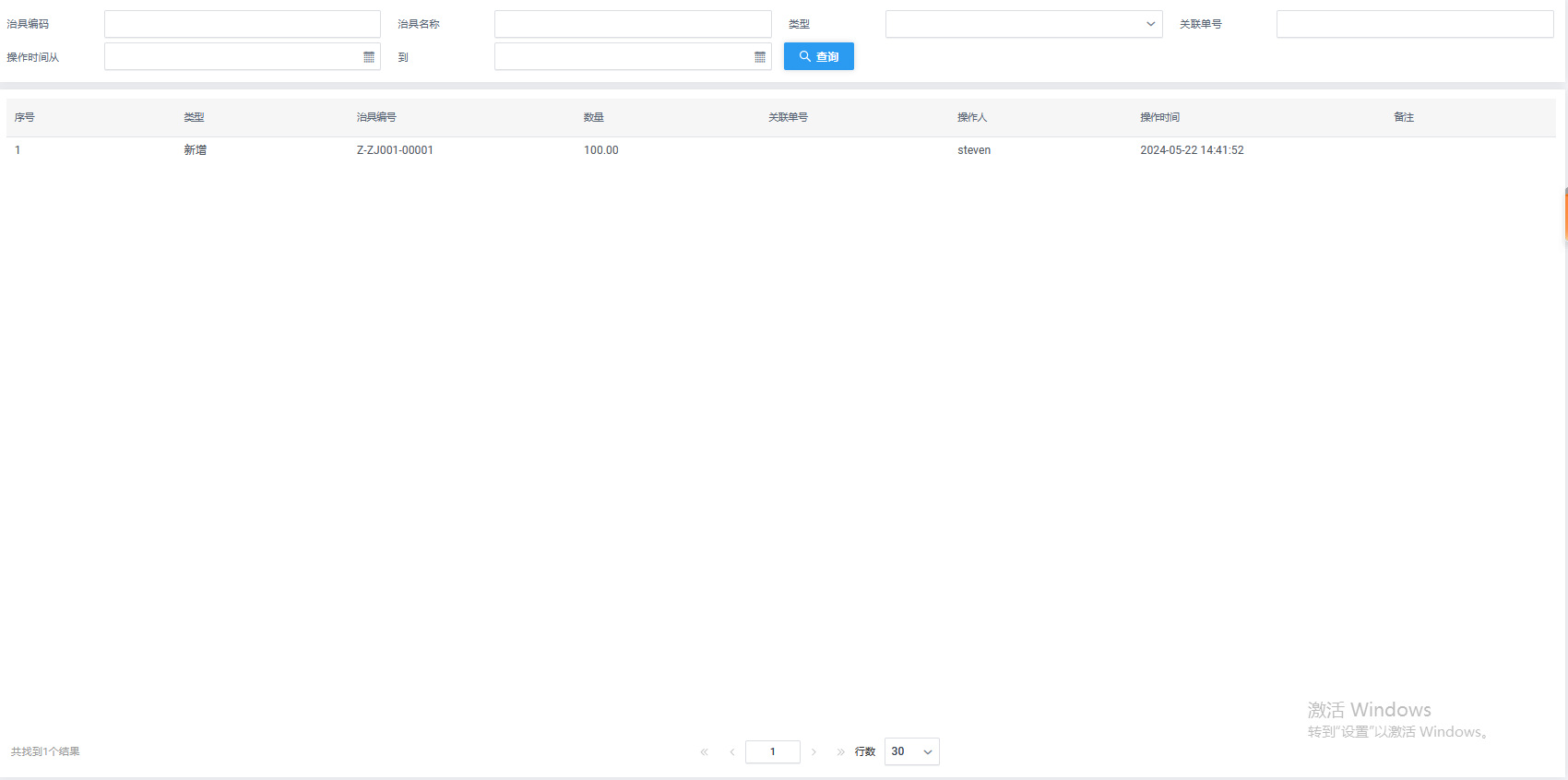Click the 操作时间 column header
1568x780 pixels.
1159,117
